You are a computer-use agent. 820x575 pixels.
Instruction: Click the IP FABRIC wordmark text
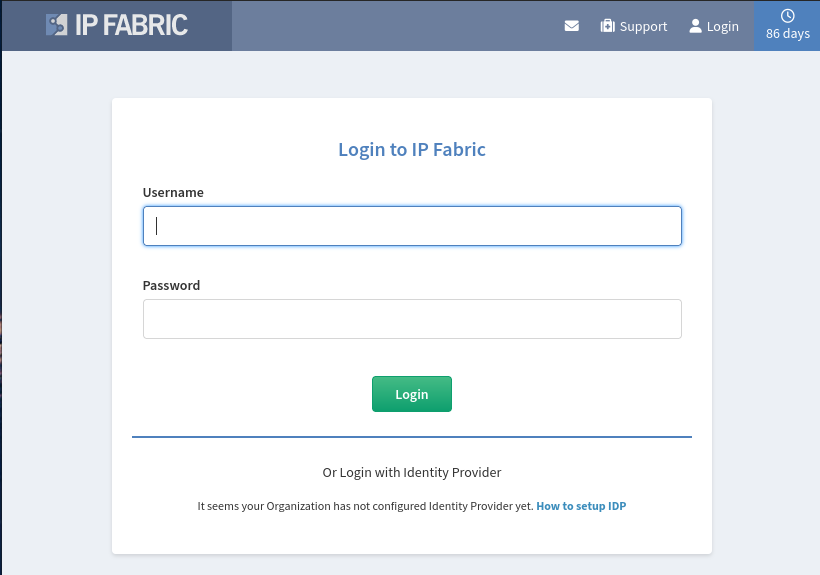131,25
